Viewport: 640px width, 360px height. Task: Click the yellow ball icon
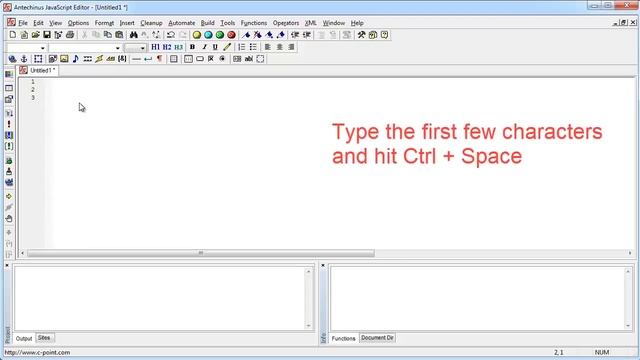pos(197,35)
